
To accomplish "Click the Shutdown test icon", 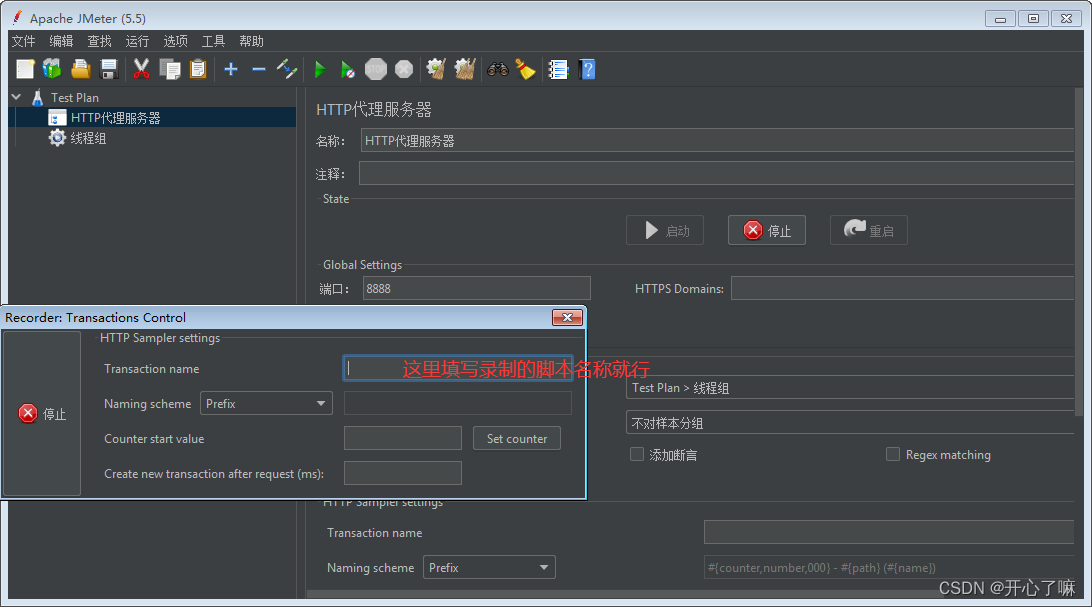I will coord(404,69).
